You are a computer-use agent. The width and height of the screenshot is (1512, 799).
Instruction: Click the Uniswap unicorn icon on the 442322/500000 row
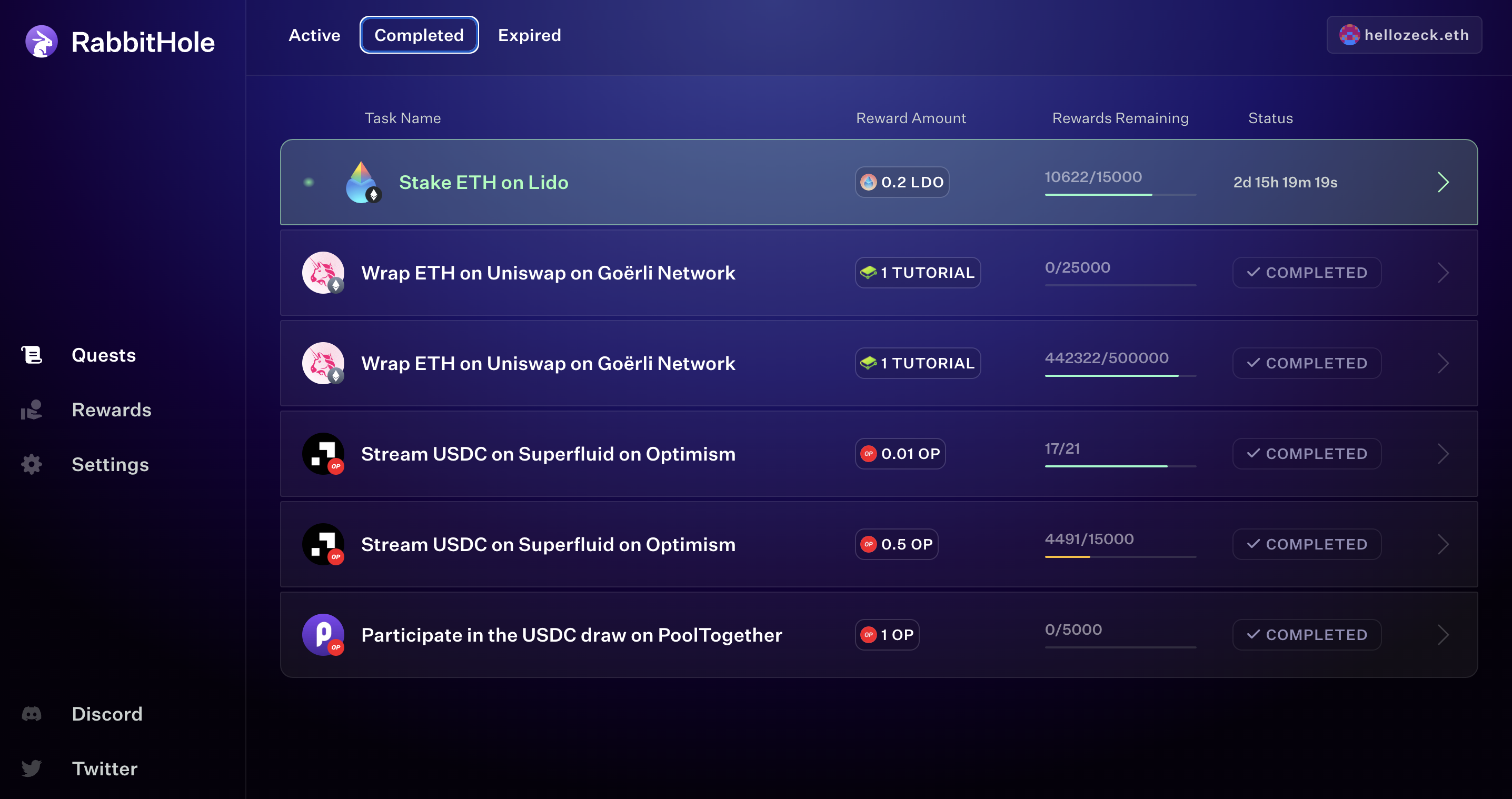pyautogui.click(x=323, y=363)
